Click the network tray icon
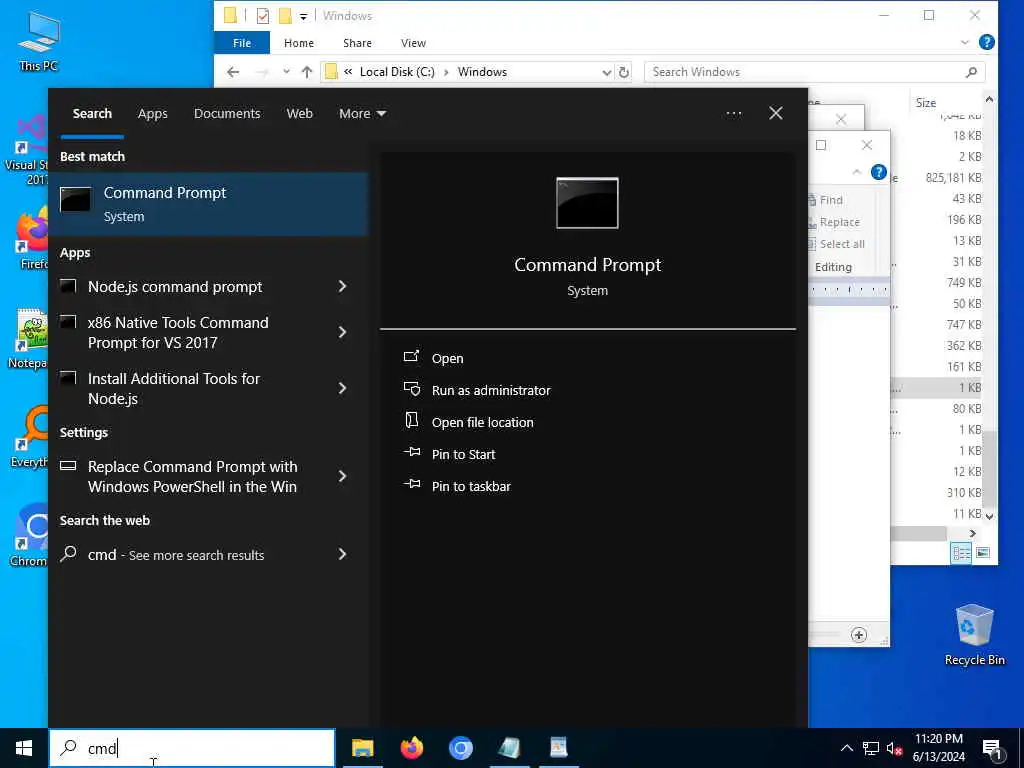The image size is (1024, 768). pos(871,748)
